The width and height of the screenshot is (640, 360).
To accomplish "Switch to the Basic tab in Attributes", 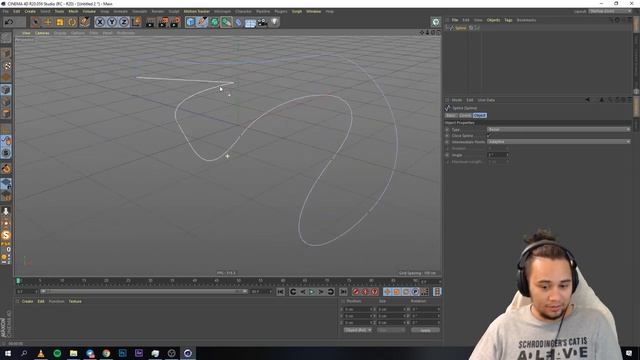I will point(451,116).
